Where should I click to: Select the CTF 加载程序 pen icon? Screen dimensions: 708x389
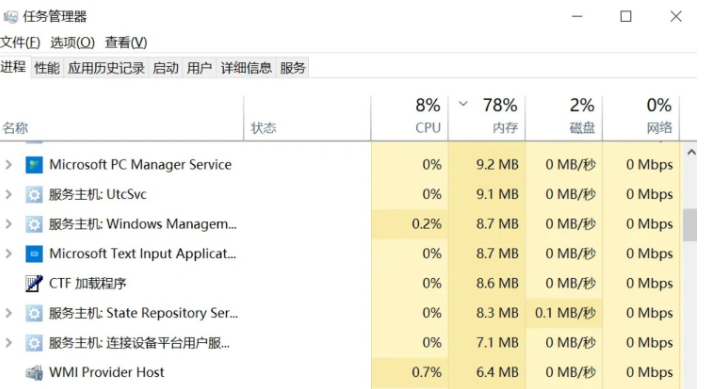tap(34, 283)
